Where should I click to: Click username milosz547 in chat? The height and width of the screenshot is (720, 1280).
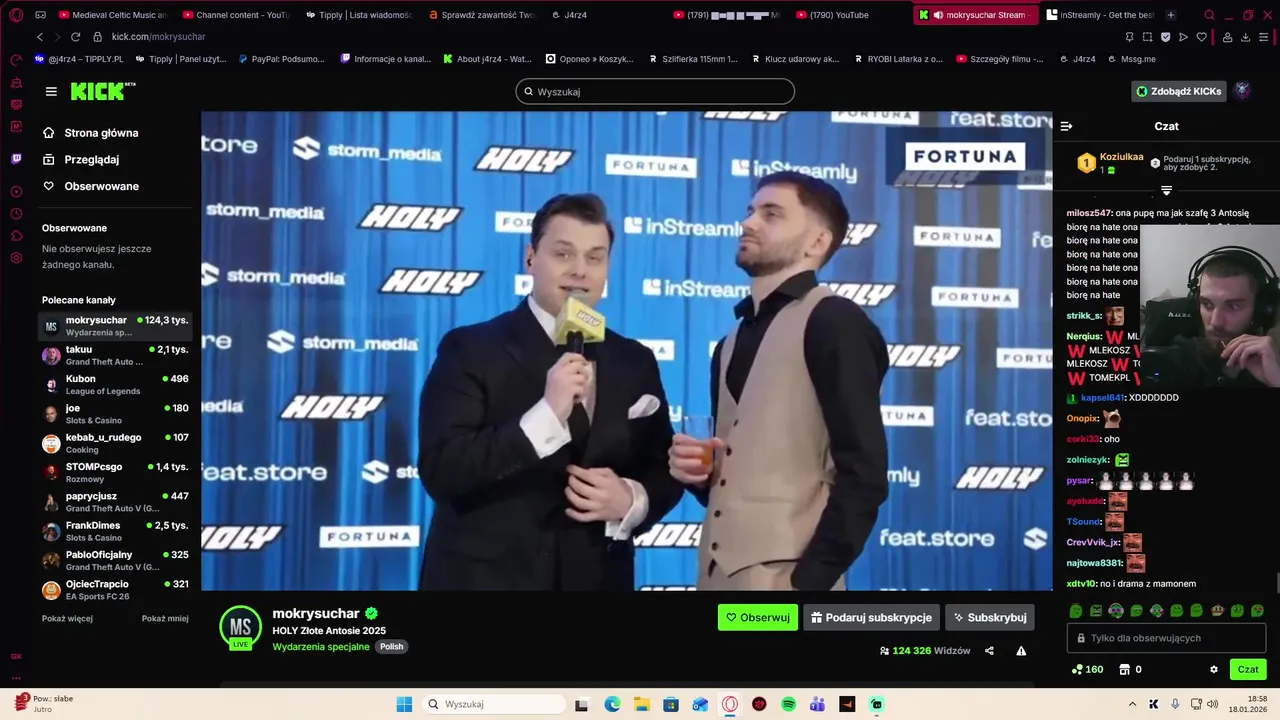click(1089, 213)
